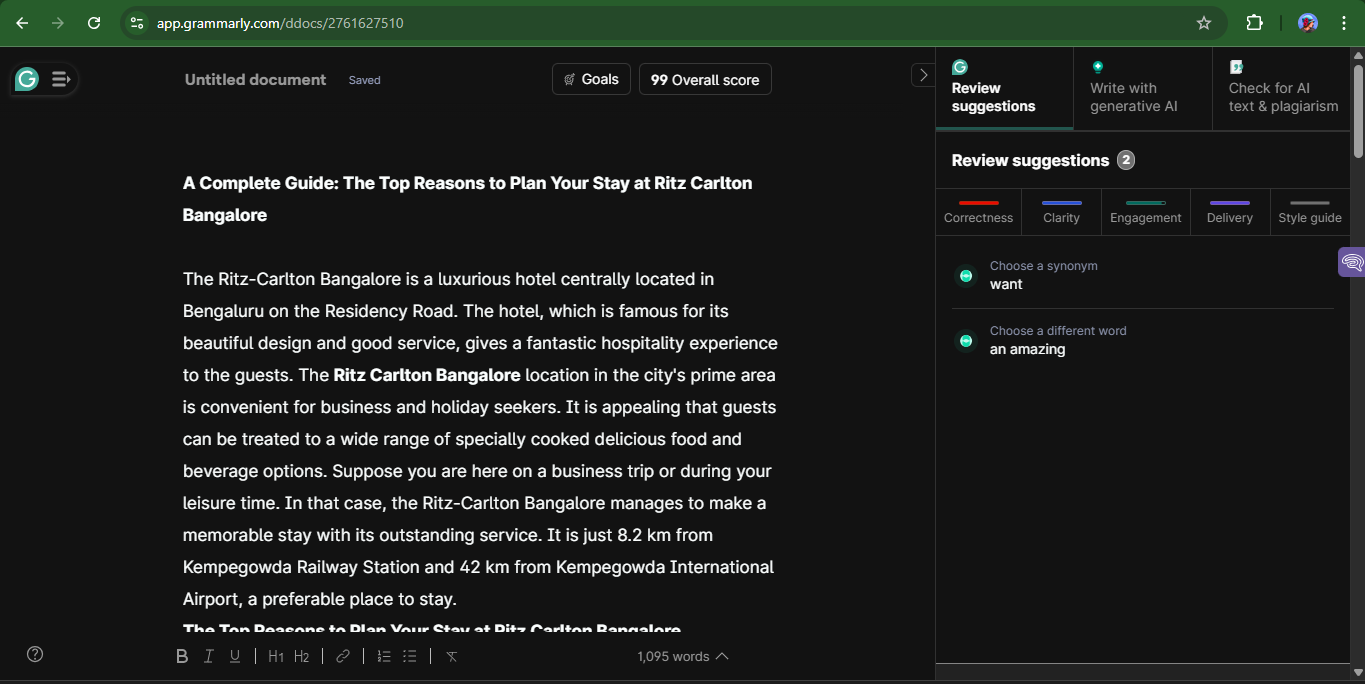Open help with the question mark icon

tap(35, 654)
